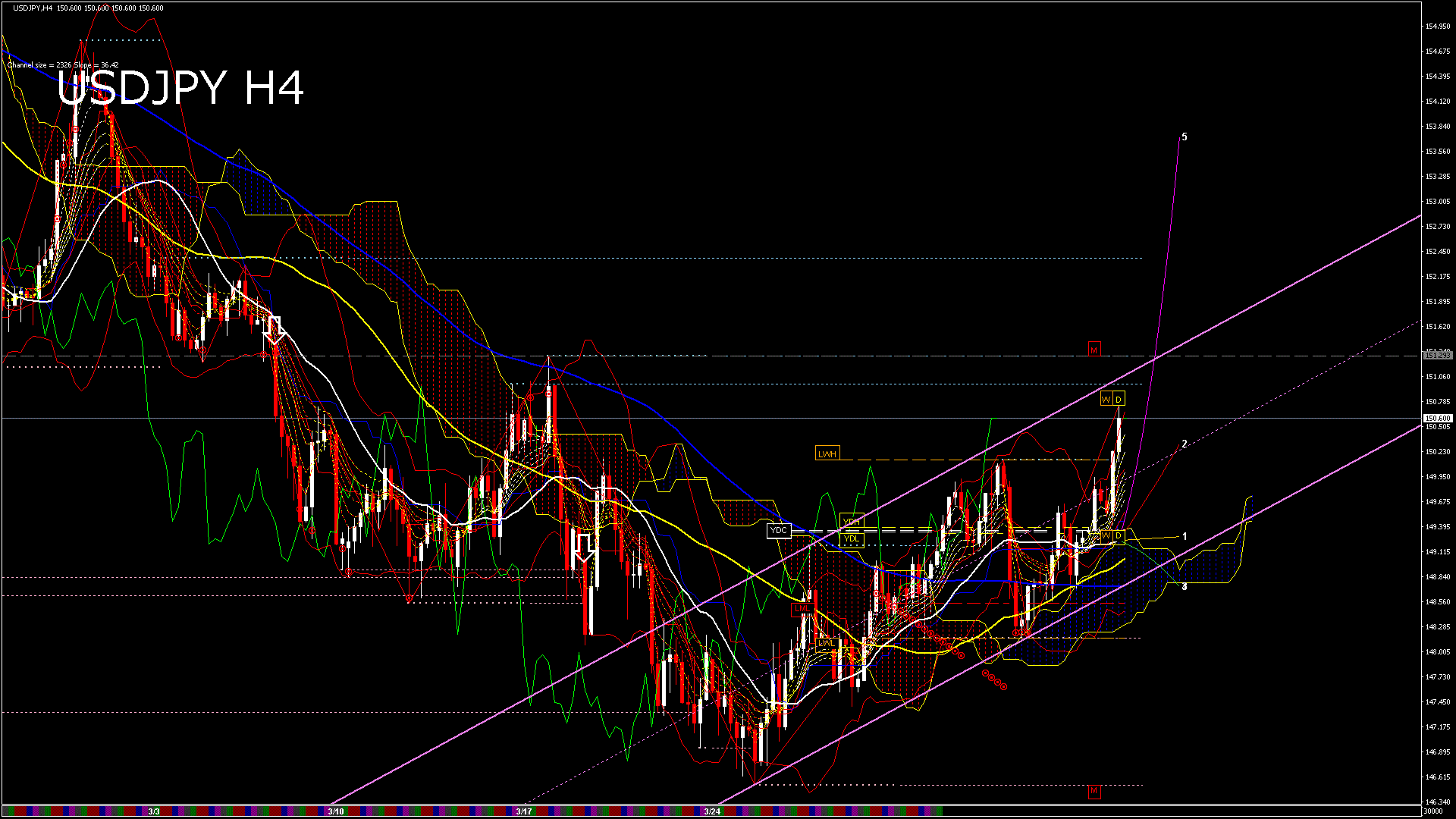The image size is (1456, 819).
Task: Select the YDH level label
Action: (x=852, y=521)
